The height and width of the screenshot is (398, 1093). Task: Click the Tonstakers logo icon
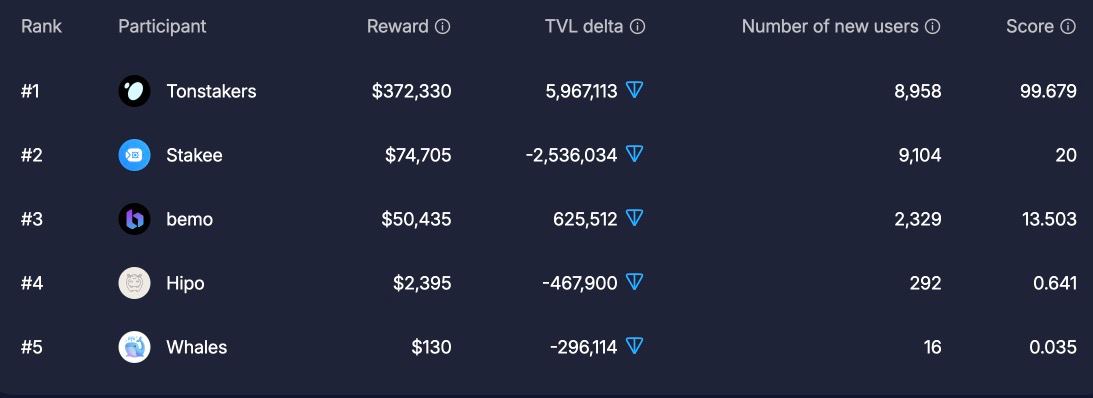[135, 91]
